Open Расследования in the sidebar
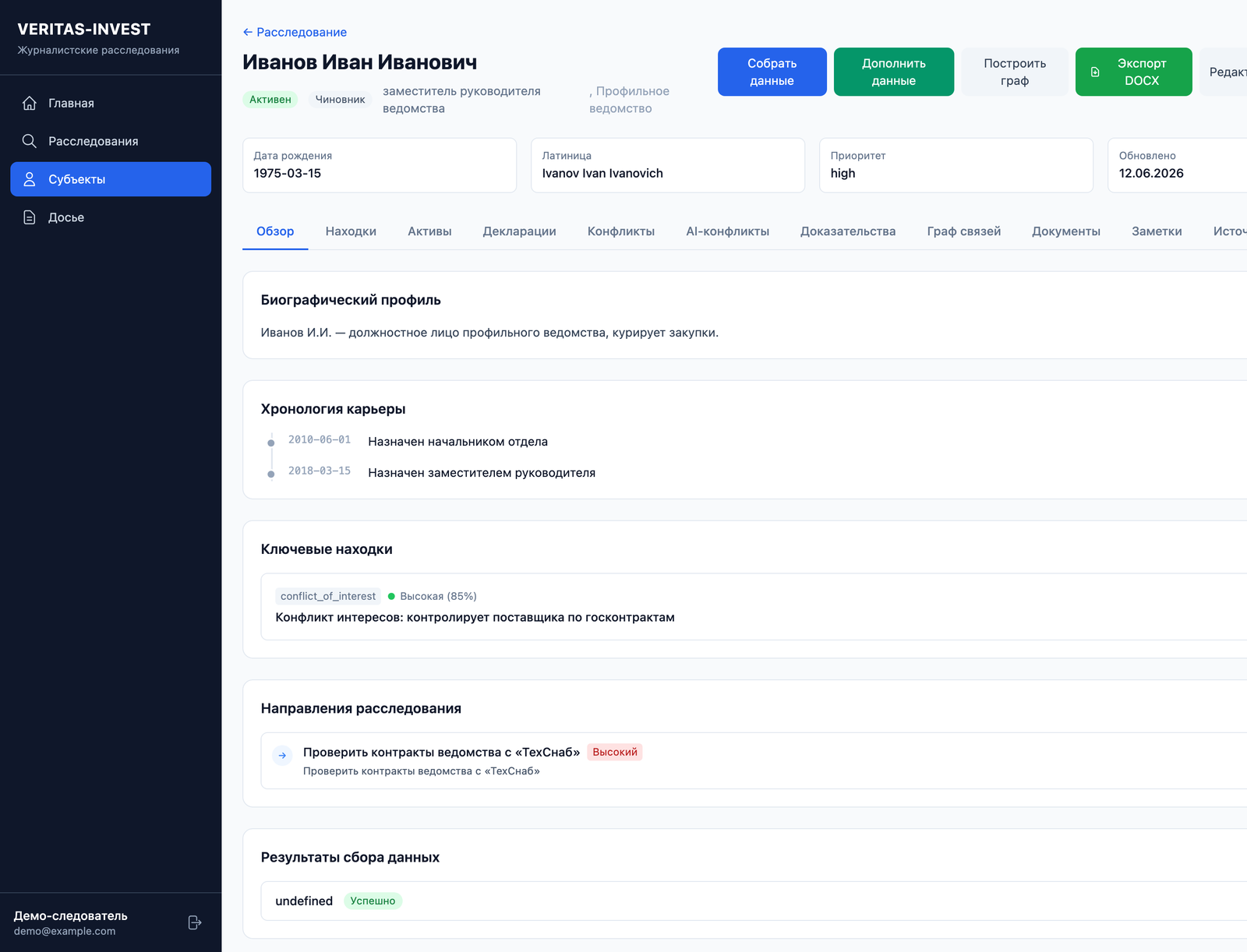Screen dimensions: 1247x952 [111, 141]
